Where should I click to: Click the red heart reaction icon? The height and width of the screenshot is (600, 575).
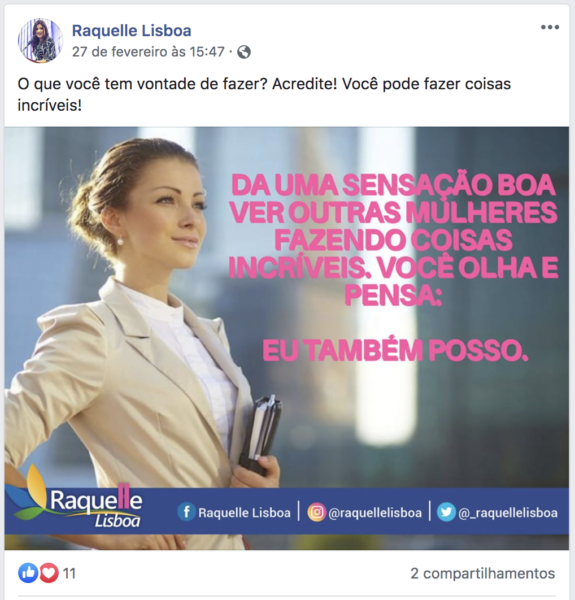tap(49, 573)
